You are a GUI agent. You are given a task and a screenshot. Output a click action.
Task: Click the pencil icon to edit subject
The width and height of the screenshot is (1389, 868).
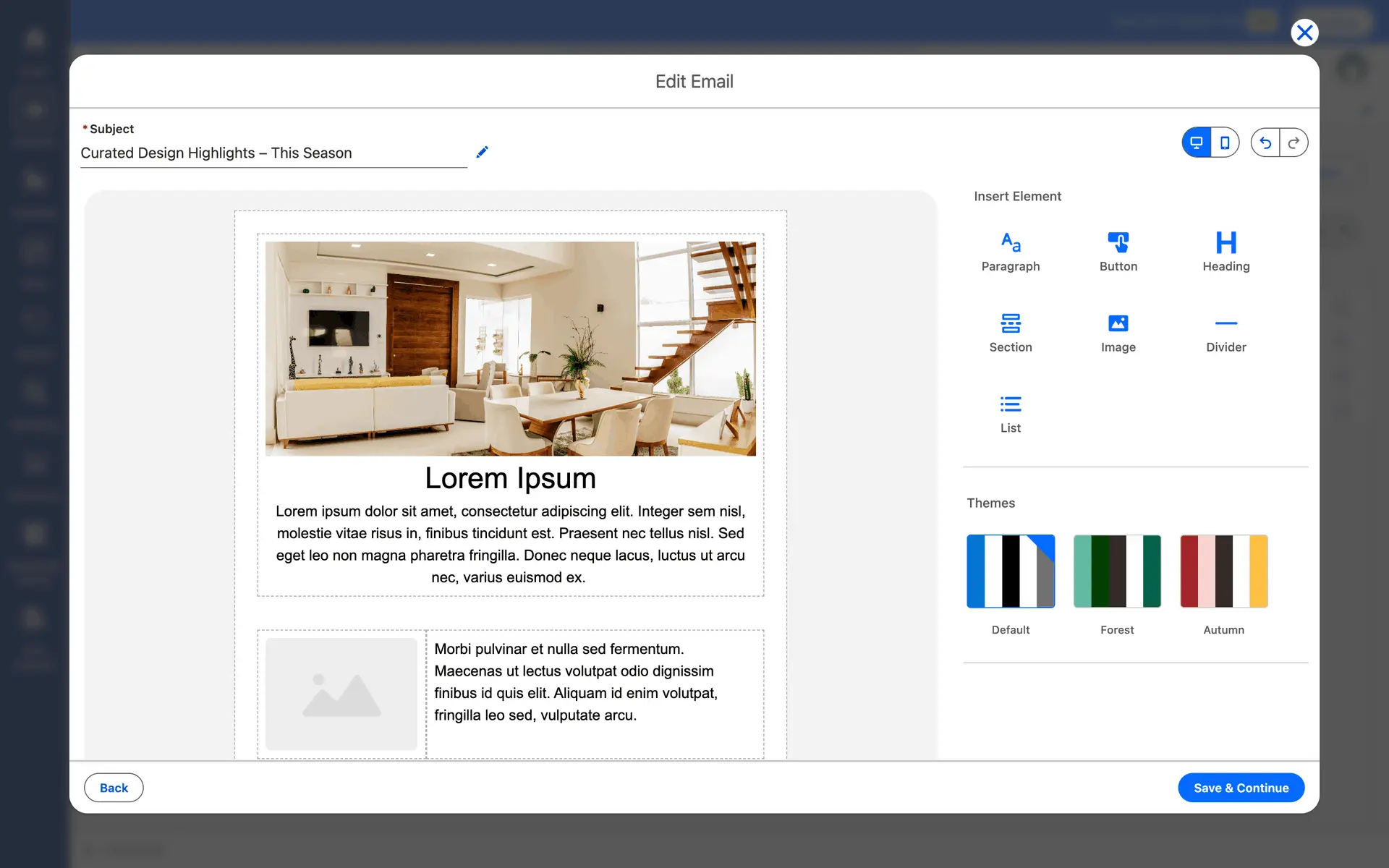point(482,152)
